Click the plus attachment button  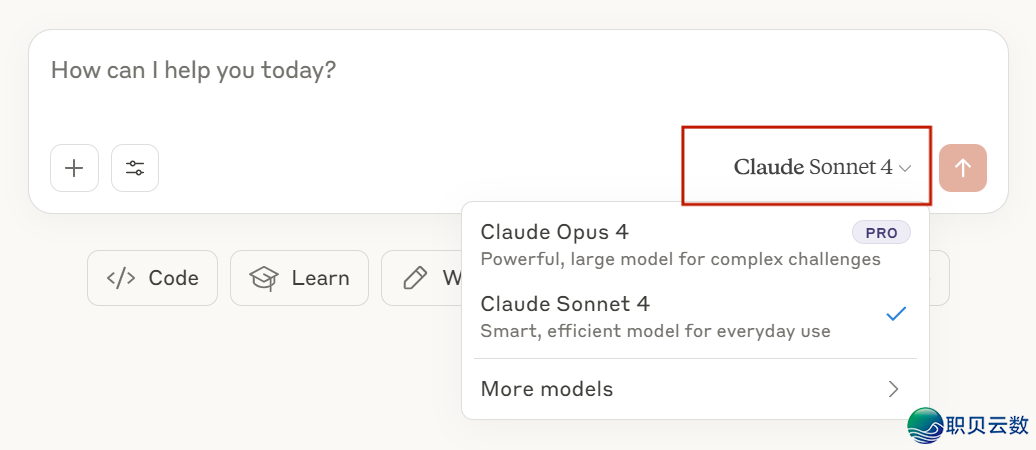(x=74, y=168)
